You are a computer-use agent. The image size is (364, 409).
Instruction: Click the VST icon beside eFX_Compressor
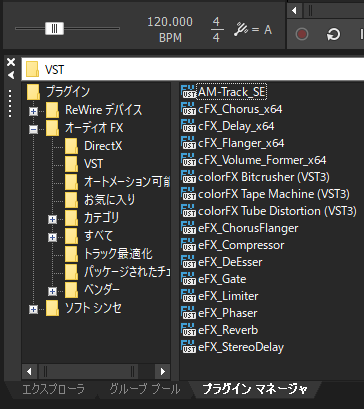pos(188,245)
